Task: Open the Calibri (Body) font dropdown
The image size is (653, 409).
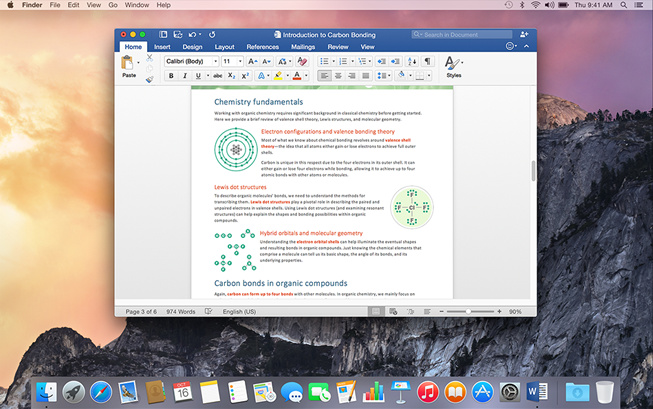Action: point(190,61)
